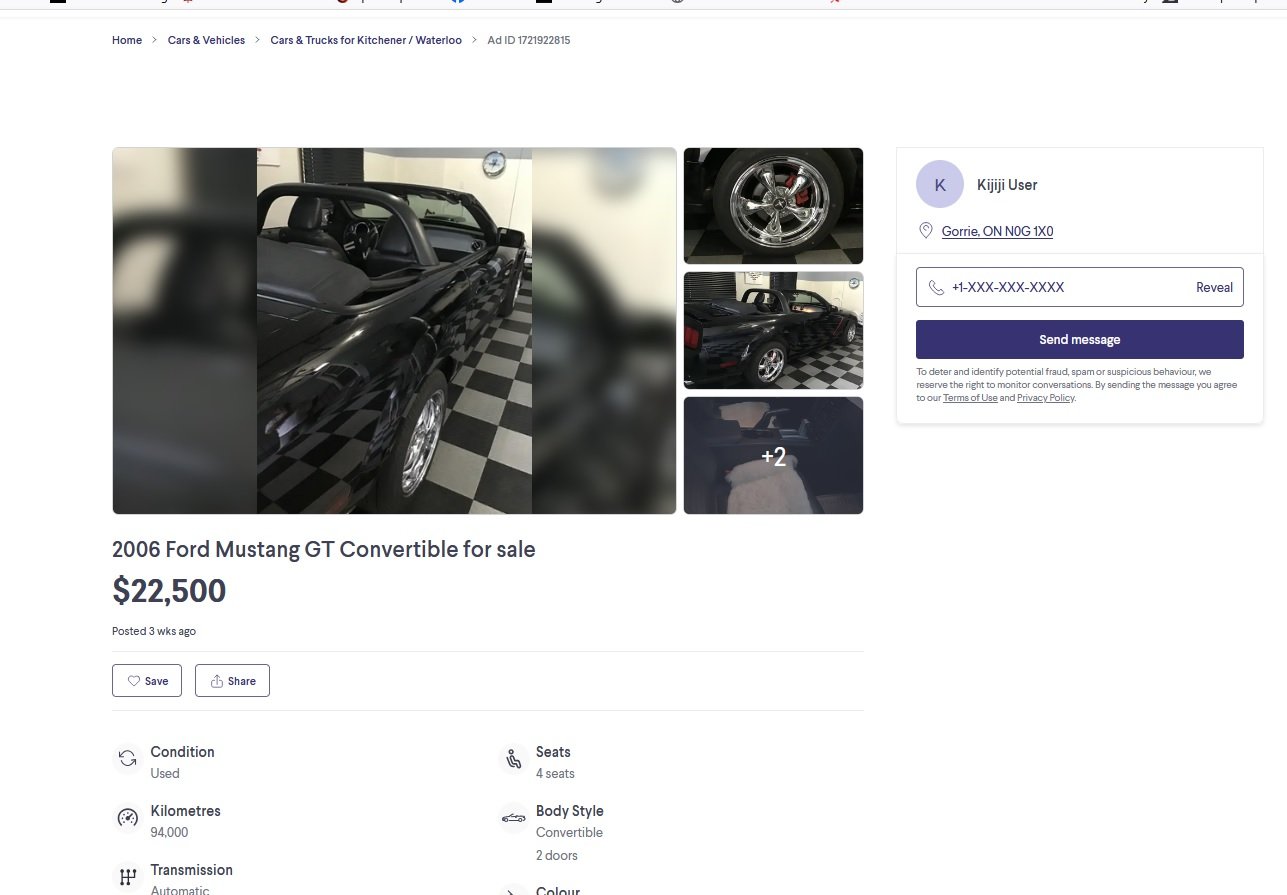The width and height of the screenshot is (1287, 895).
Task: Click the Condition refresh icon
Action: point(127,759)
